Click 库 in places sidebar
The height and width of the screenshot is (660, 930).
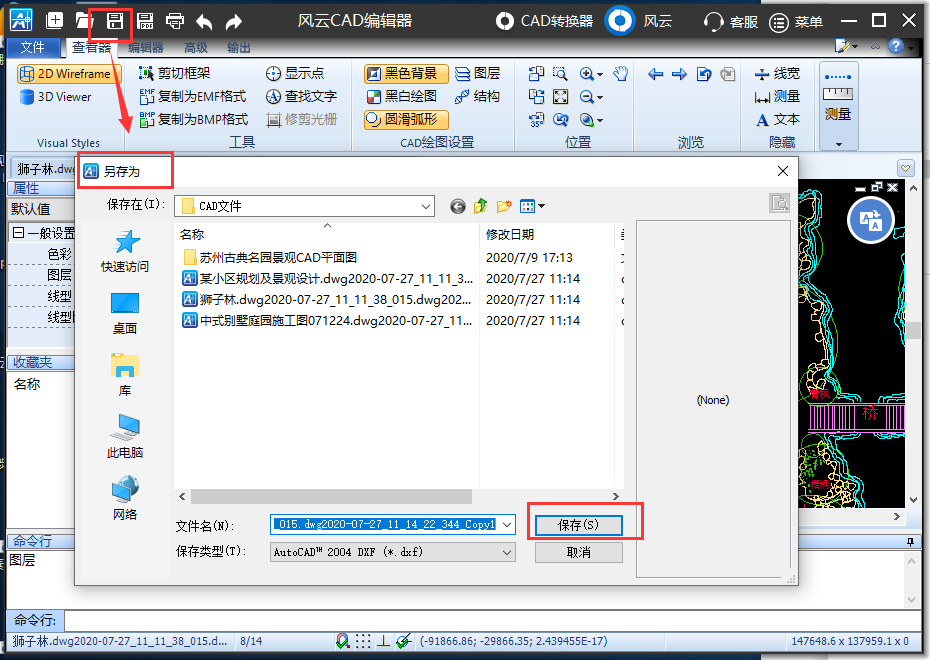tap(125, 375)
